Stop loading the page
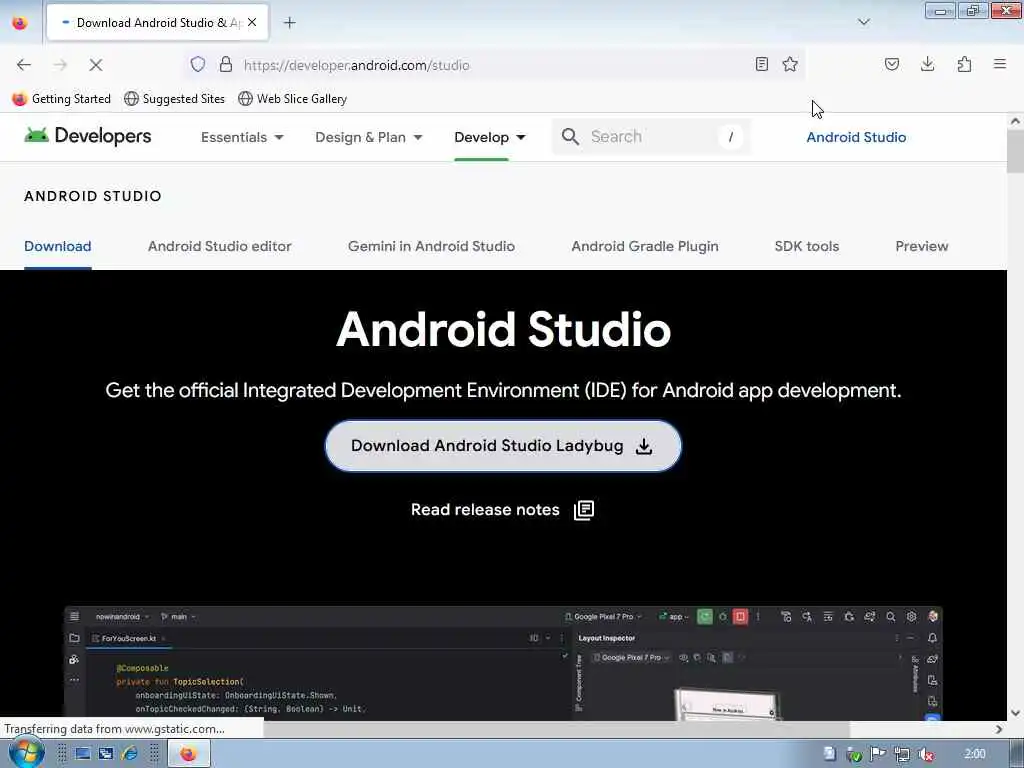 pyautogui.click(x=95, y=65)
